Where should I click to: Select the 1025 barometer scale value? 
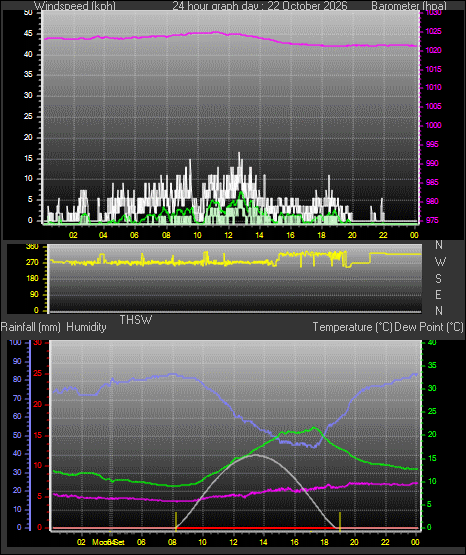(433, 32)
